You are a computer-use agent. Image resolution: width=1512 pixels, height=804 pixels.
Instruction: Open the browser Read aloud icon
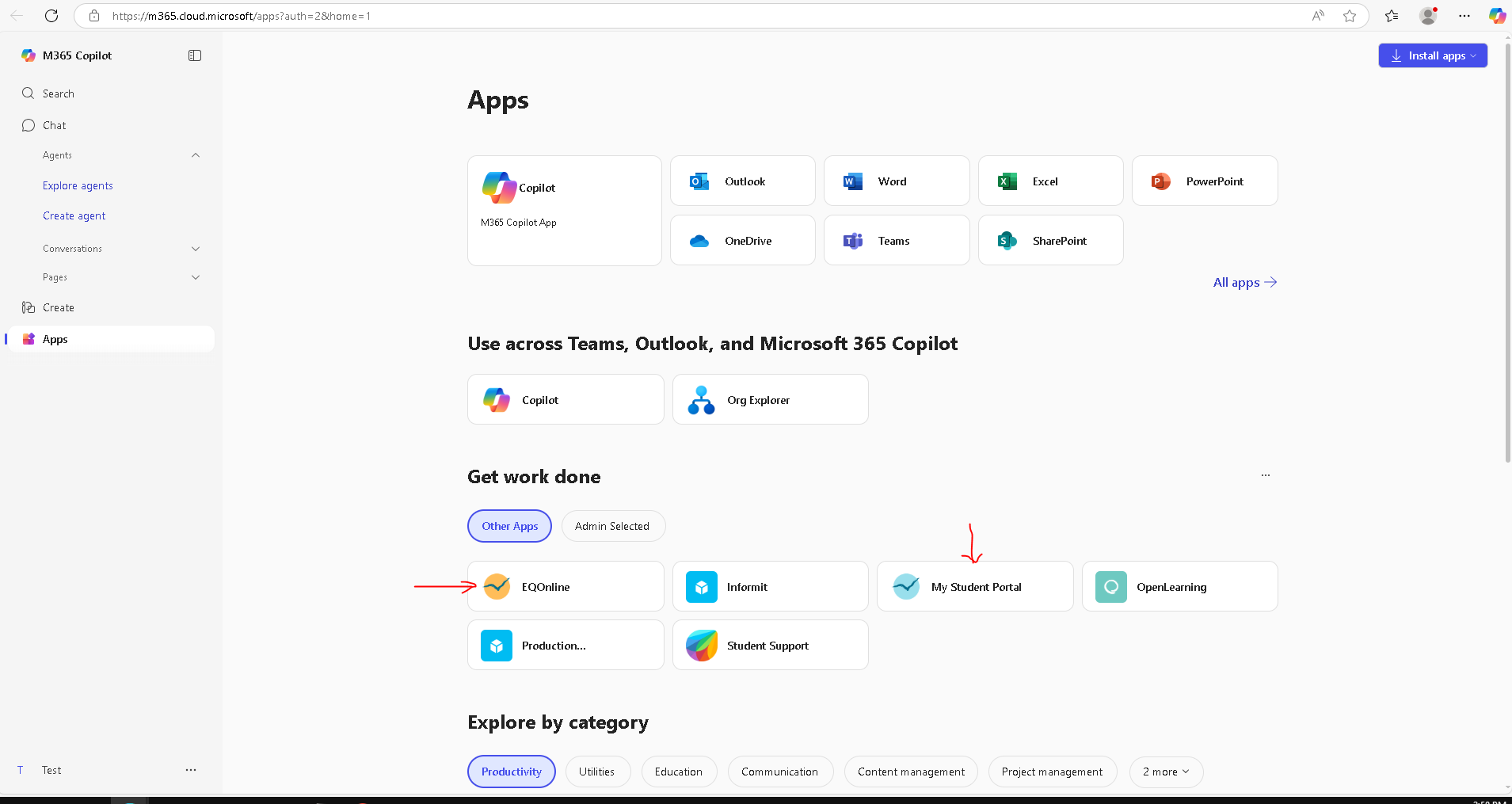[x=1318, y=16]
